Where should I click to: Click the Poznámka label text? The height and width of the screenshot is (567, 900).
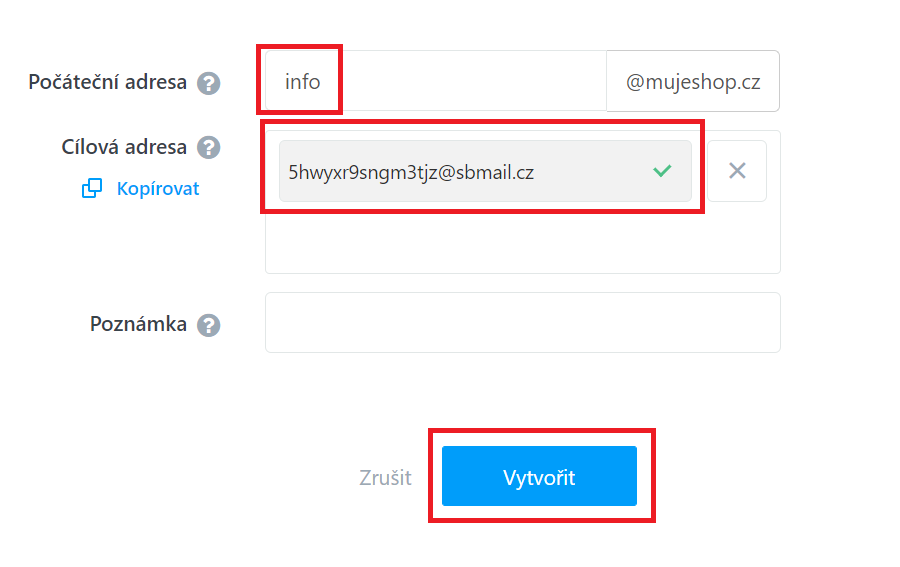point(138,324)
